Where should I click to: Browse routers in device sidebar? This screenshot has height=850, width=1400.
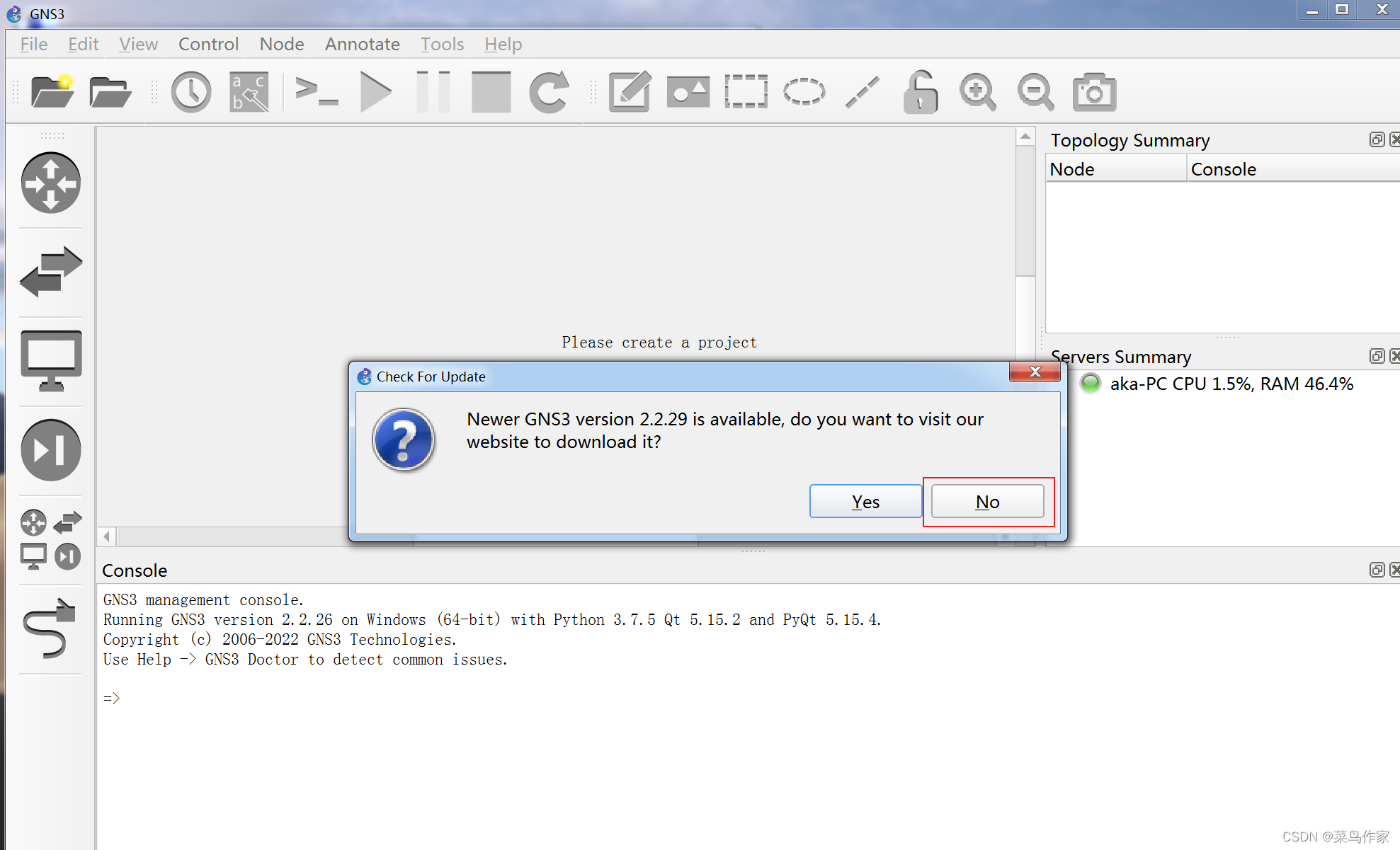click(x=50, y=183)
